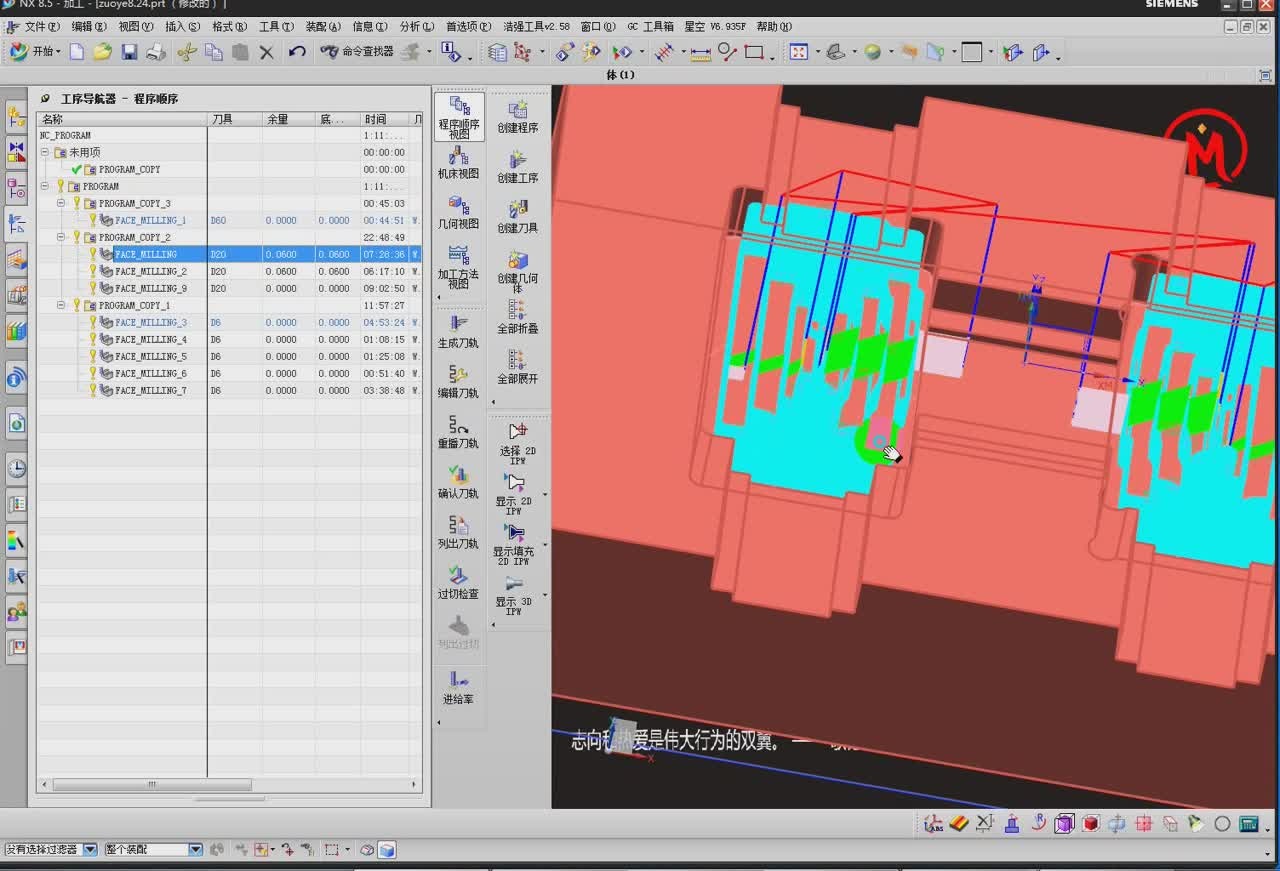The height and width of the screenshot is (871, 1280).
Task: Click time cell 06:17:10 for FACE_MILLING_2
Action: tap(384, 271)
